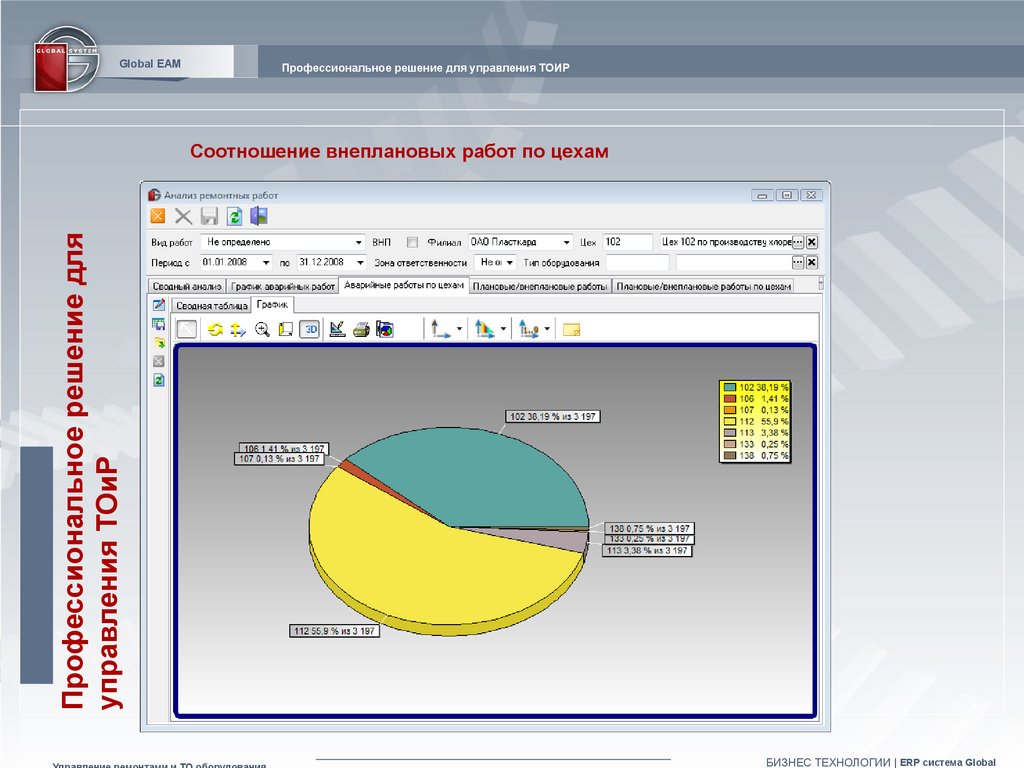Click the yellow 112 legend color swatch

pyautogui.click(x=729, y=421)
